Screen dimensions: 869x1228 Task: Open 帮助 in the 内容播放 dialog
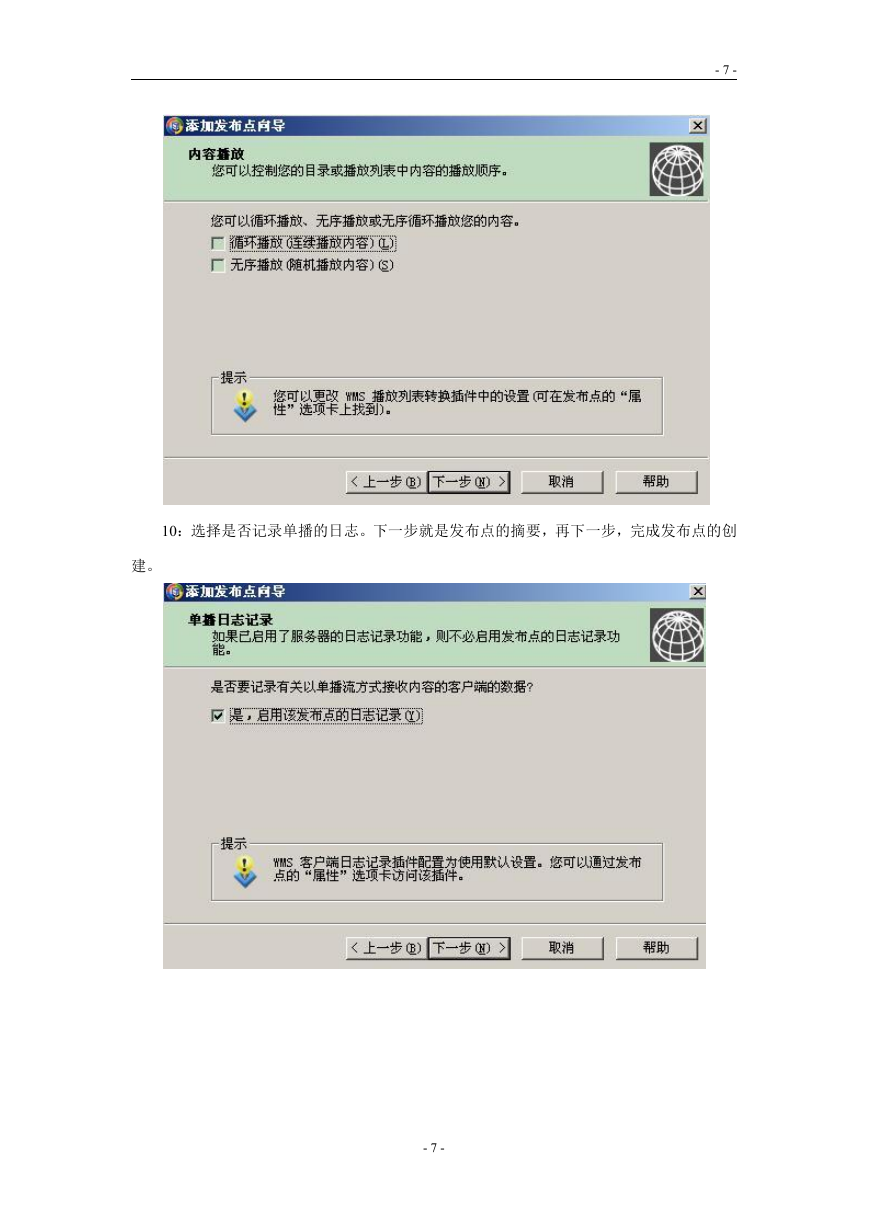click(x=656, y=482)
